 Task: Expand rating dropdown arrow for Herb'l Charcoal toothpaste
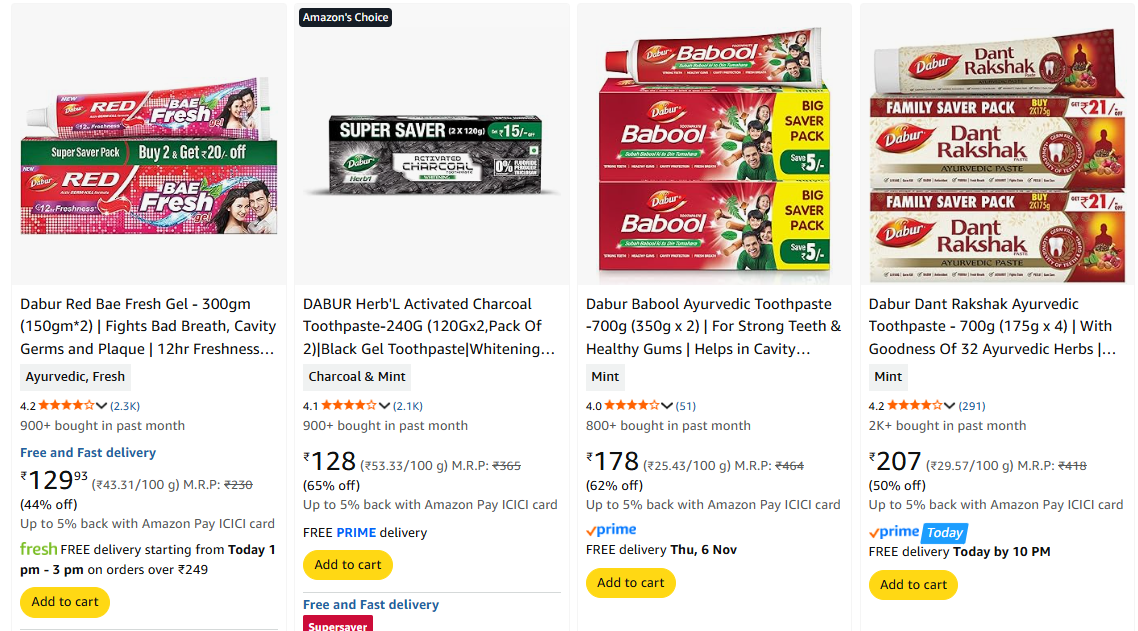(384, 406)
